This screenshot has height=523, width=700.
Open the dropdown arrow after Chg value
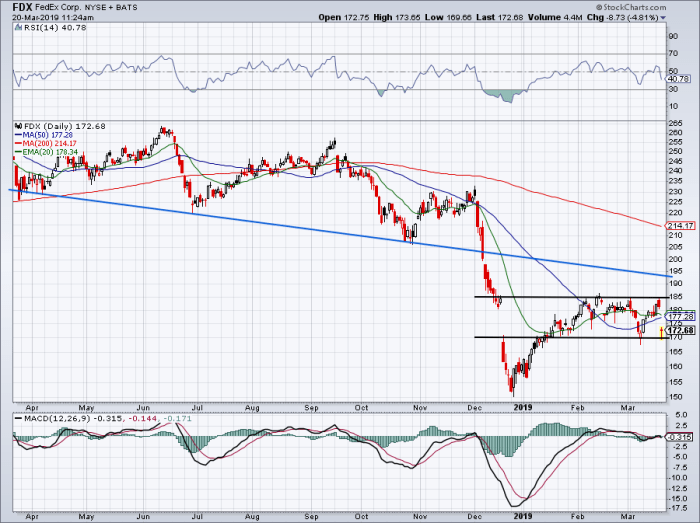pos(663,18)
